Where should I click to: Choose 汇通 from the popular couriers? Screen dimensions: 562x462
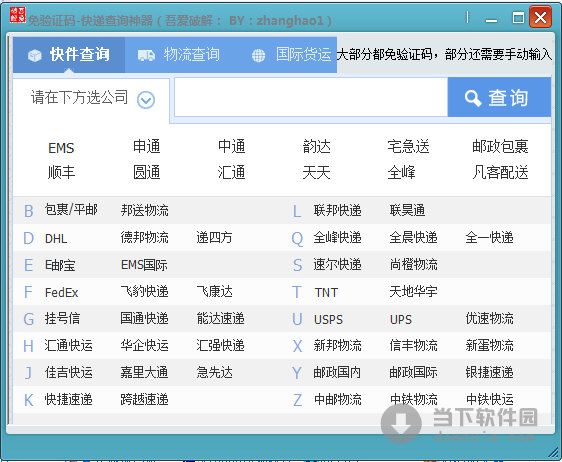pyautogui.click(x=232, y=172)
